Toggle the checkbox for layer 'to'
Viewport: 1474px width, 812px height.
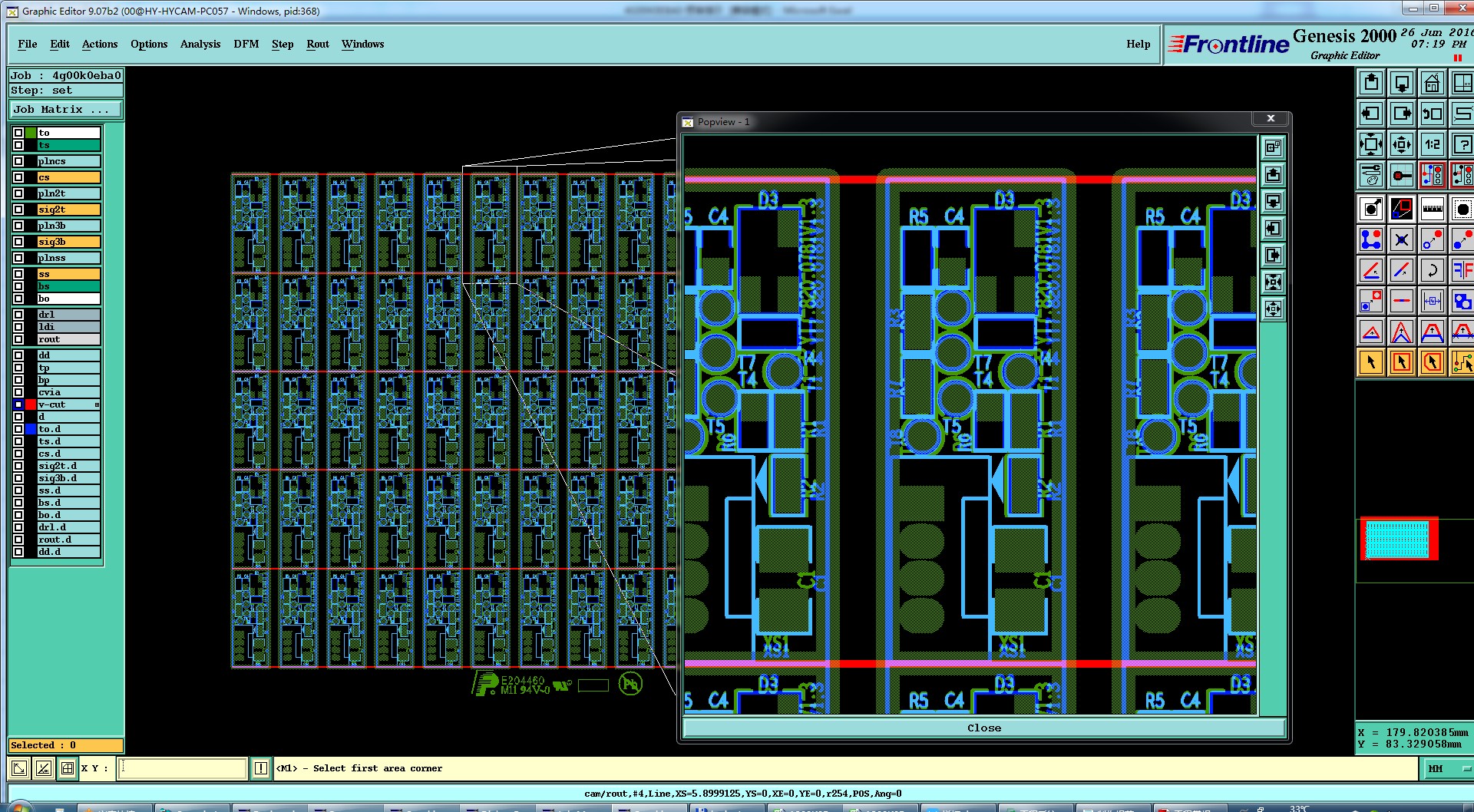point(18,133)
